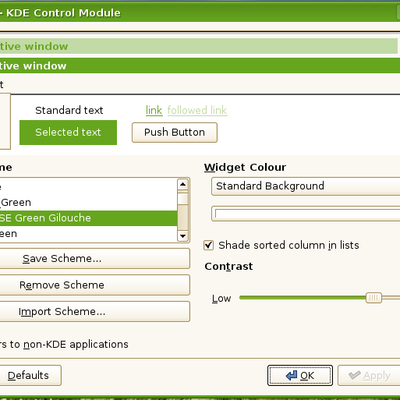Click the scheme list scroll down arrow
This screenshot has width=400, height=400.
coord(183,236)
